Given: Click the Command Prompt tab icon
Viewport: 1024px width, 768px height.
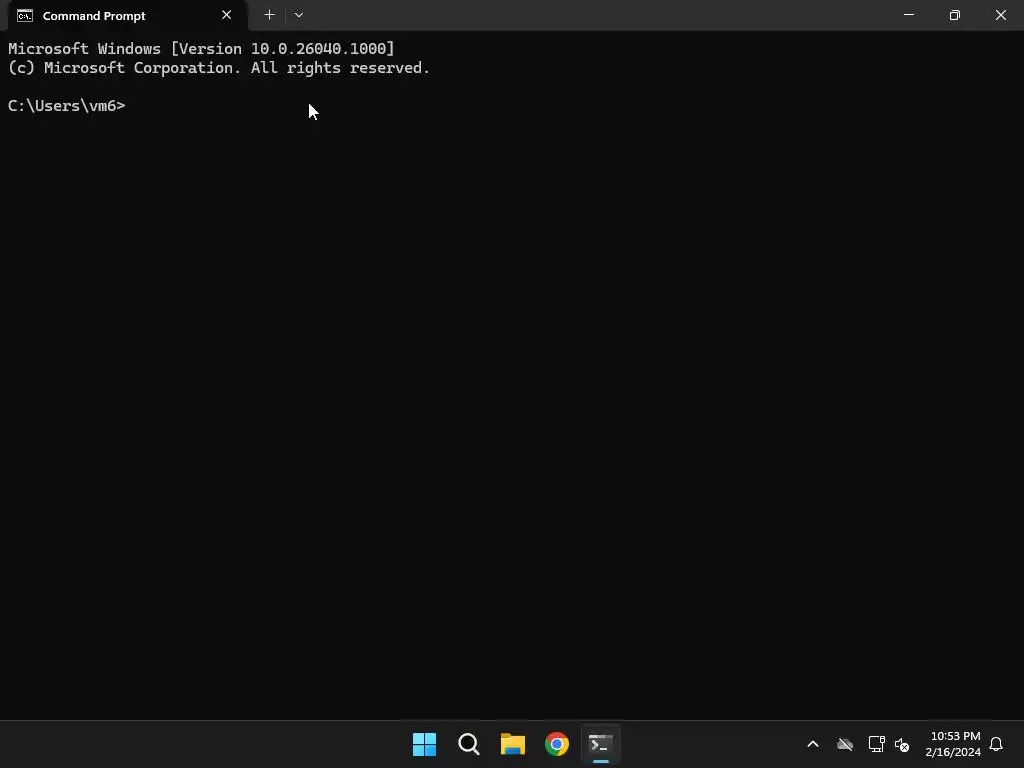Looking at the screenshot, I should [x=25, y=16].
